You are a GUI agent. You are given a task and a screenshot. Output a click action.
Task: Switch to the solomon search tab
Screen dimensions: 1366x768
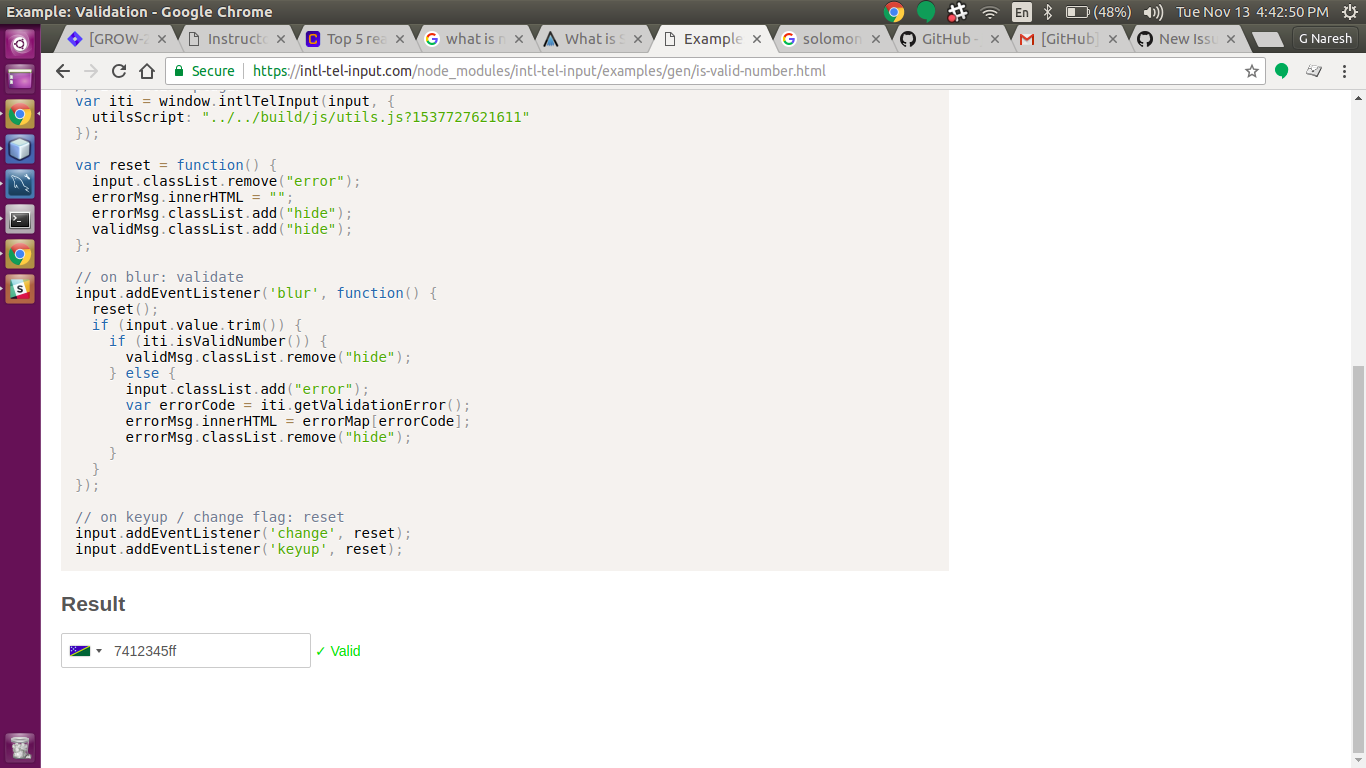point(830,38)
